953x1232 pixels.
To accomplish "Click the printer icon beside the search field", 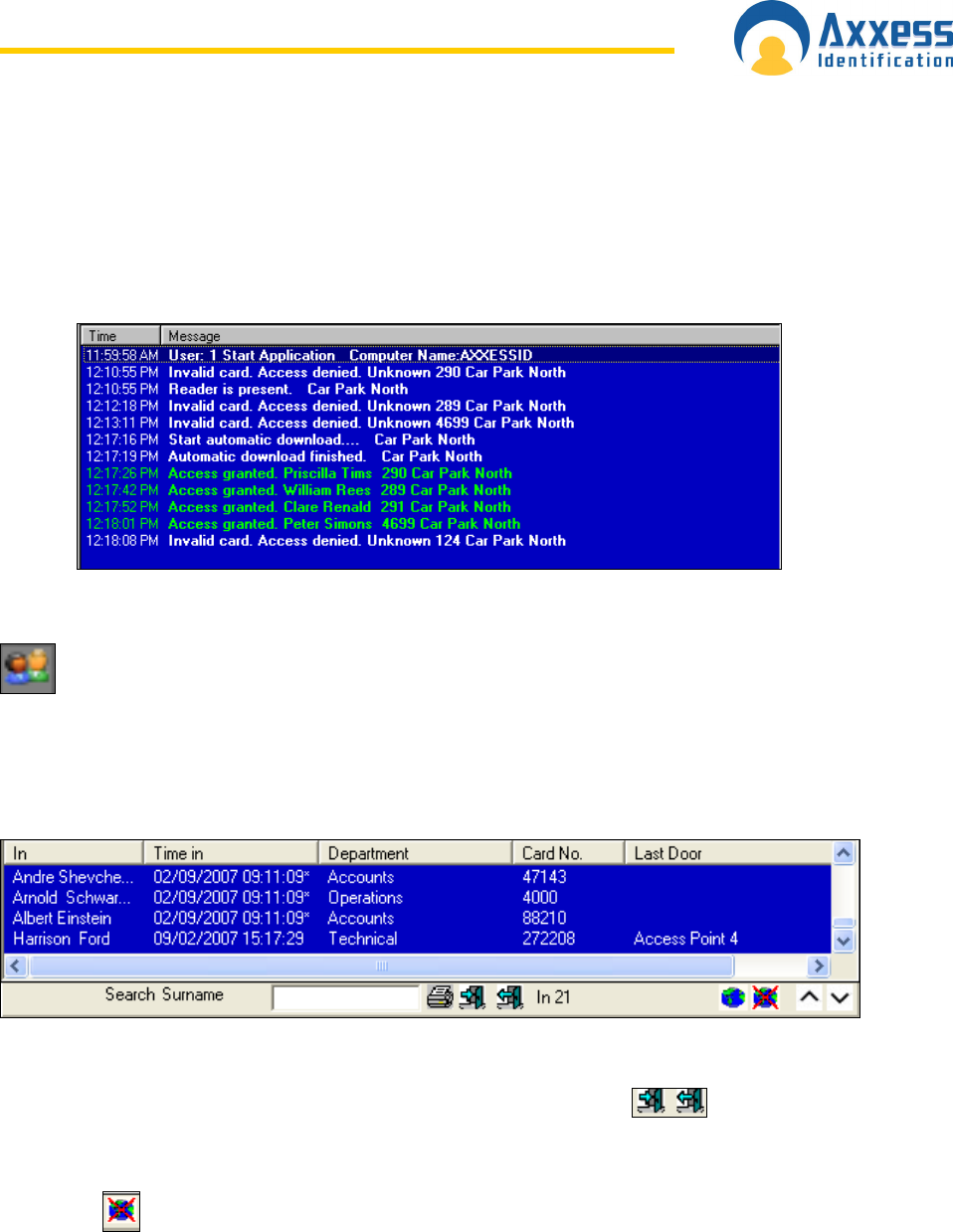I will tap(440, 997).
